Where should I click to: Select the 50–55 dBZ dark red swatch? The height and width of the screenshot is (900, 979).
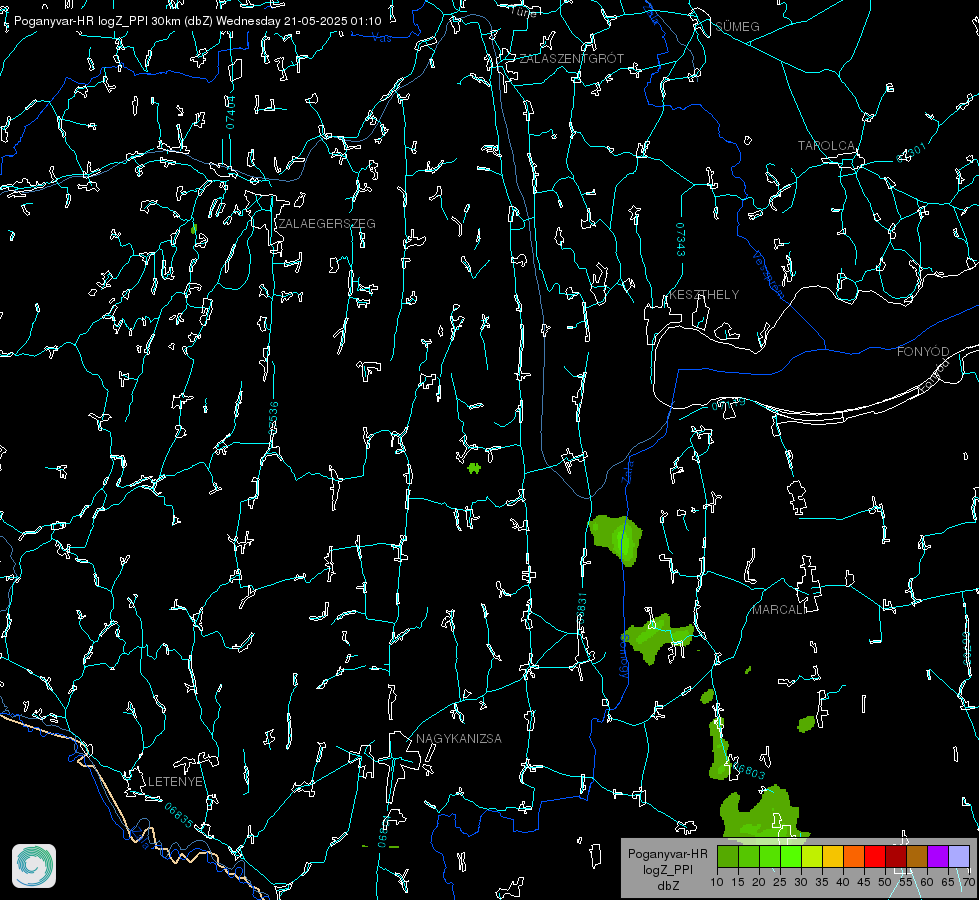(x=896, y=856)
